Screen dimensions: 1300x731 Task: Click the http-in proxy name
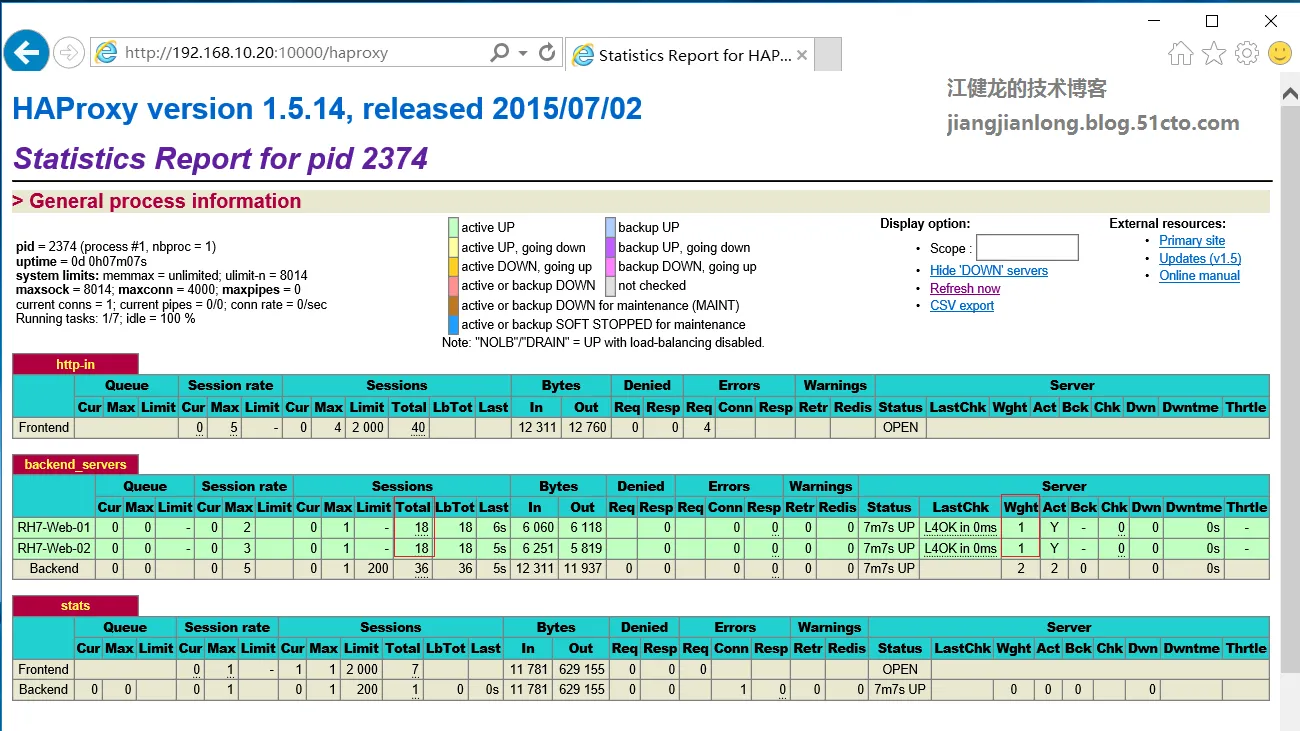(75, 364)
